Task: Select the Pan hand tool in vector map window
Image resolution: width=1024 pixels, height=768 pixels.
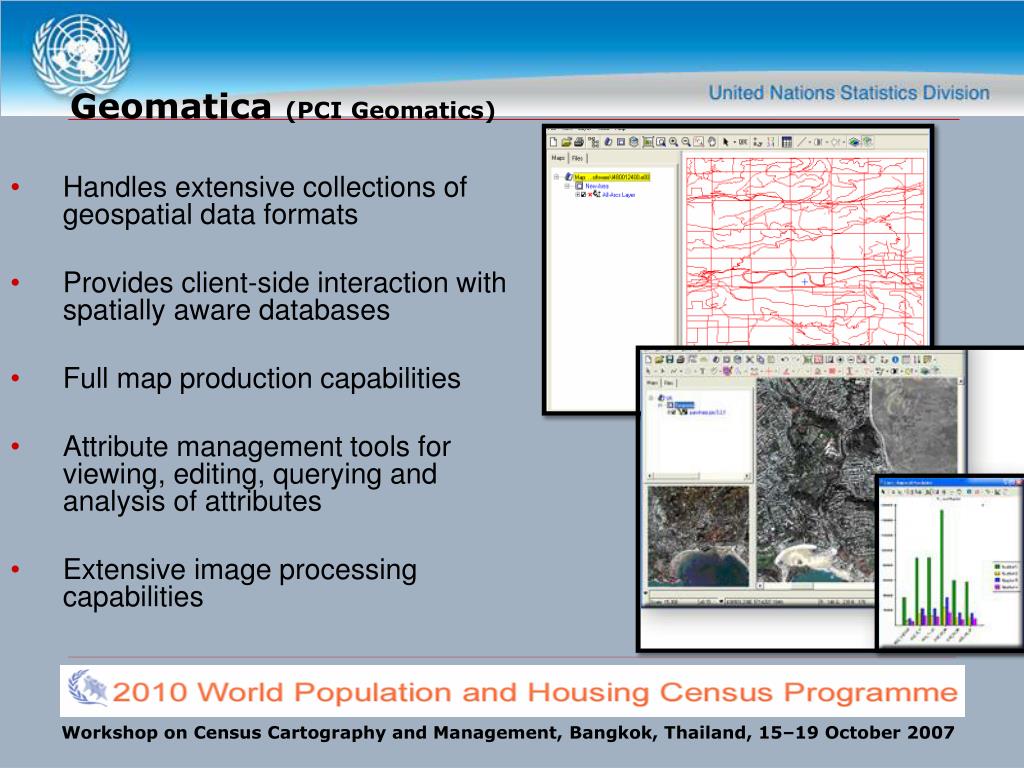Action: point(712,142)
